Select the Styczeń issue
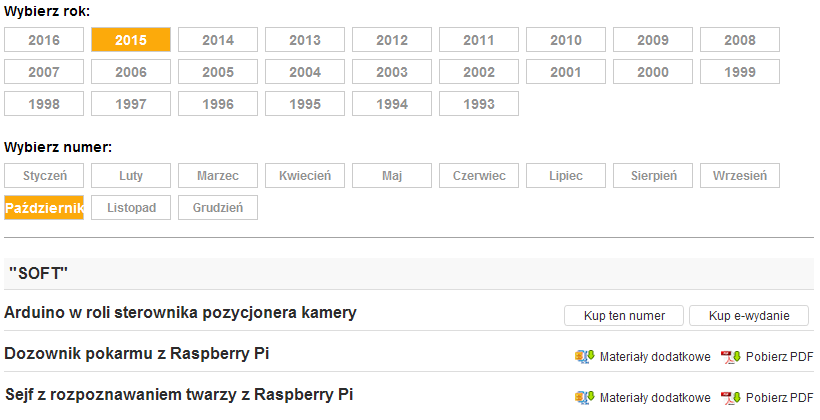820x420 pixels. (x=44, y=176)
